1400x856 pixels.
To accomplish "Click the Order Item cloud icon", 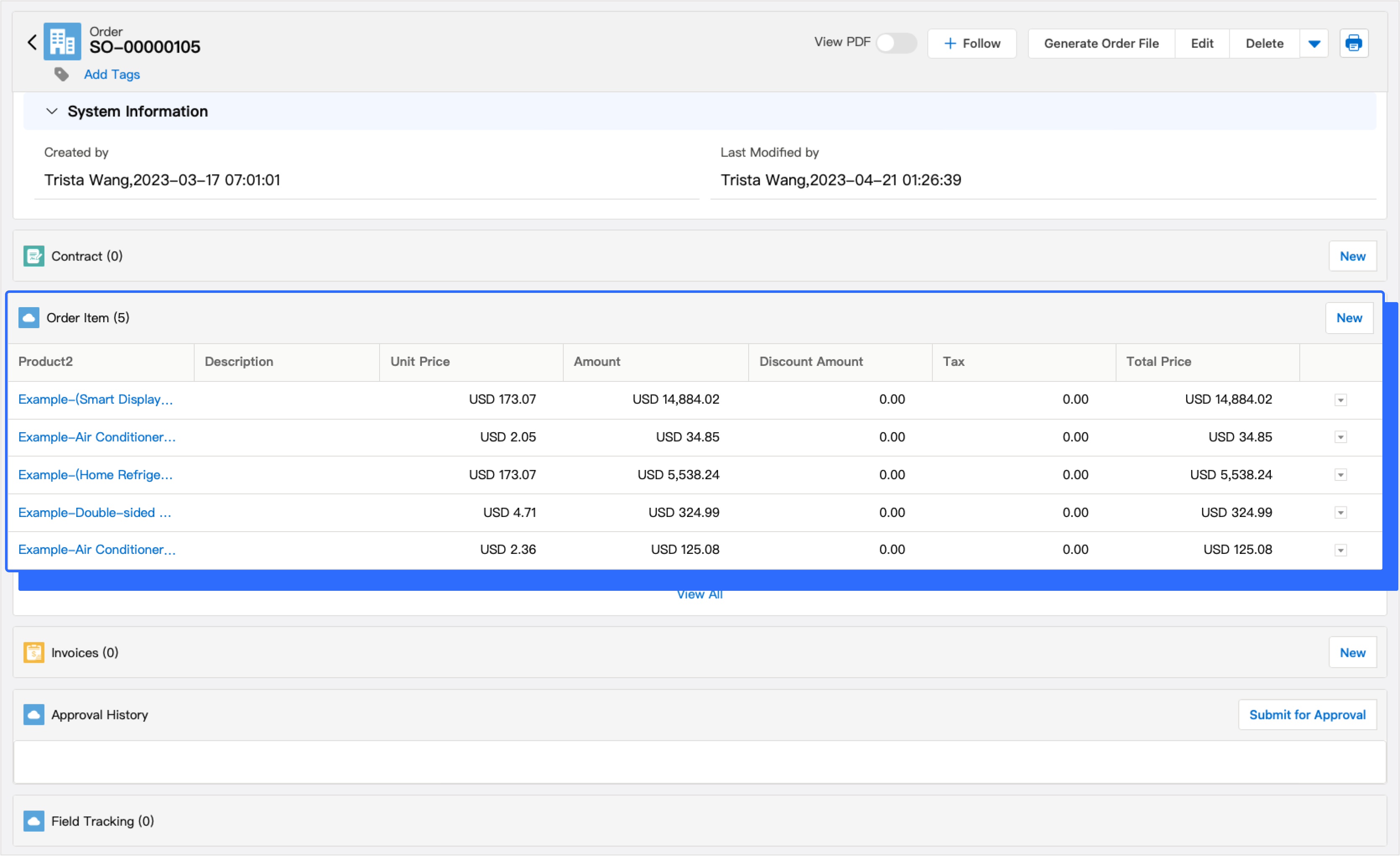I will tap(29, 318).
